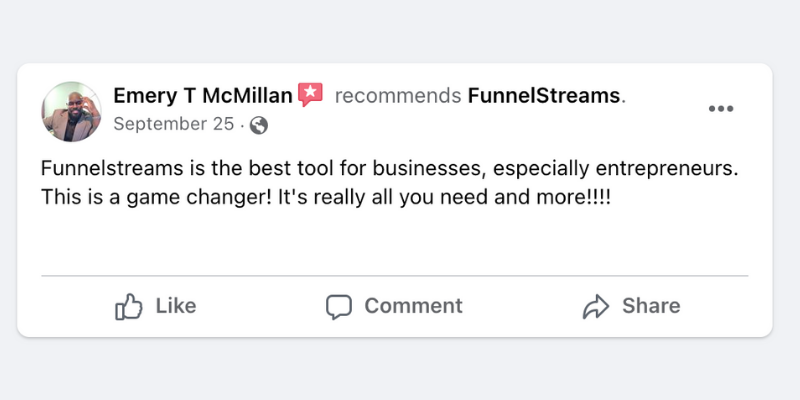Click the word "recommends" in the header
Image resolution: width=800 pixels, height=400 pixels.
click(398, 95)
